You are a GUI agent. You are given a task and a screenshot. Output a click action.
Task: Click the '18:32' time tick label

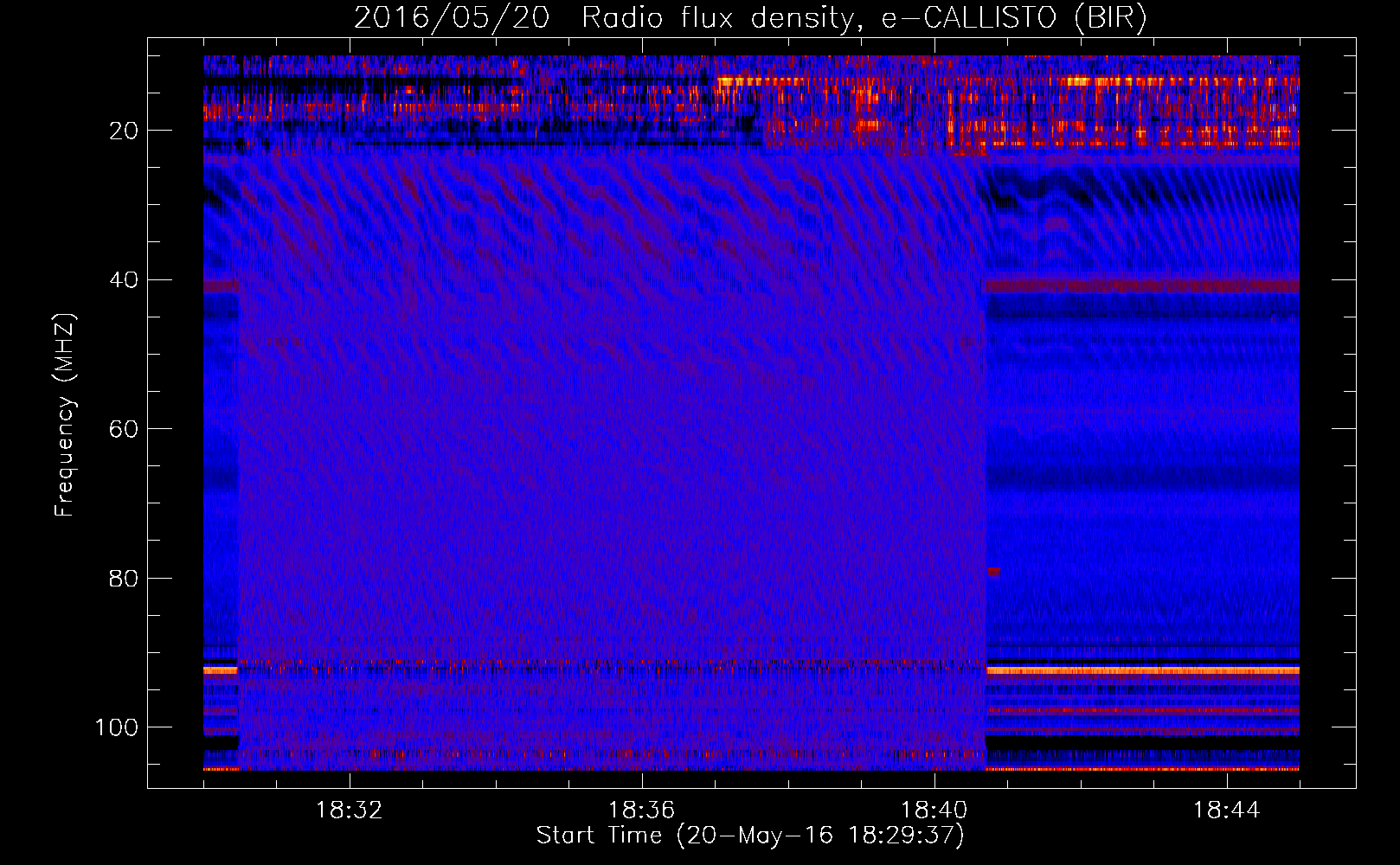[349, 811]
